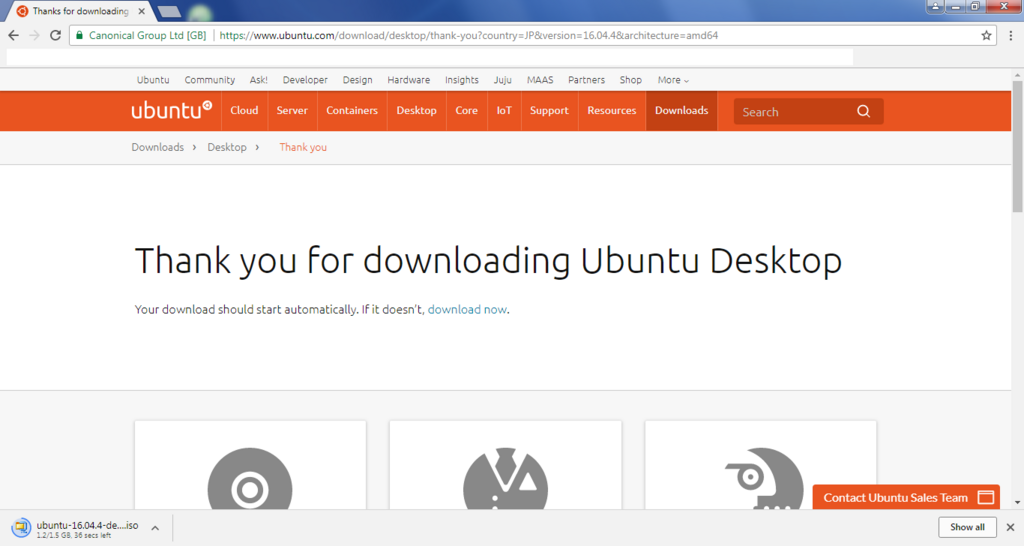Image resolution: width=1024 pixels, height=546 pixels.
Task: Click the Thank you for downloading heading
Action: click(488, 261)
